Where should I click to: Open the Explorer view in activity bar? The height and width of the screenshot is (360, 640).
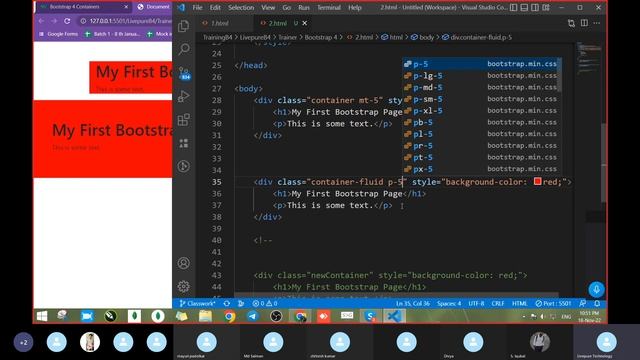[x=184, y=26]
